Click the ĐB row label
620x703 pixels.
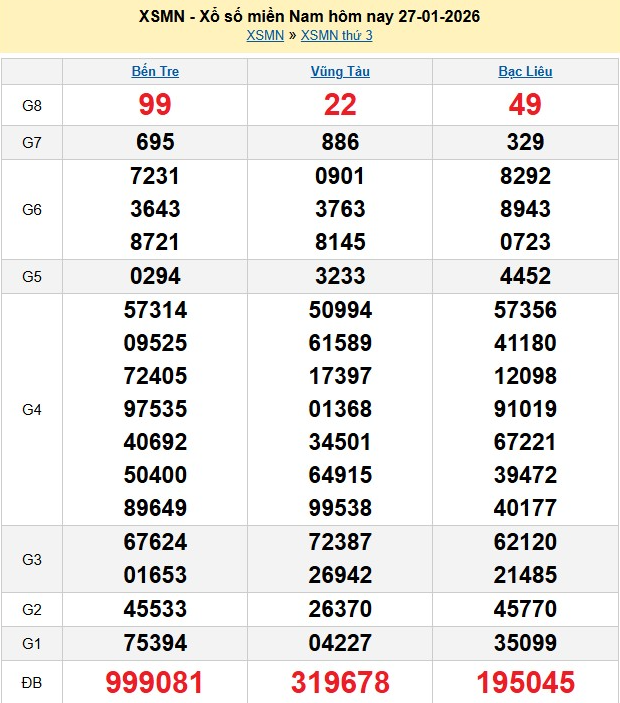32,682
